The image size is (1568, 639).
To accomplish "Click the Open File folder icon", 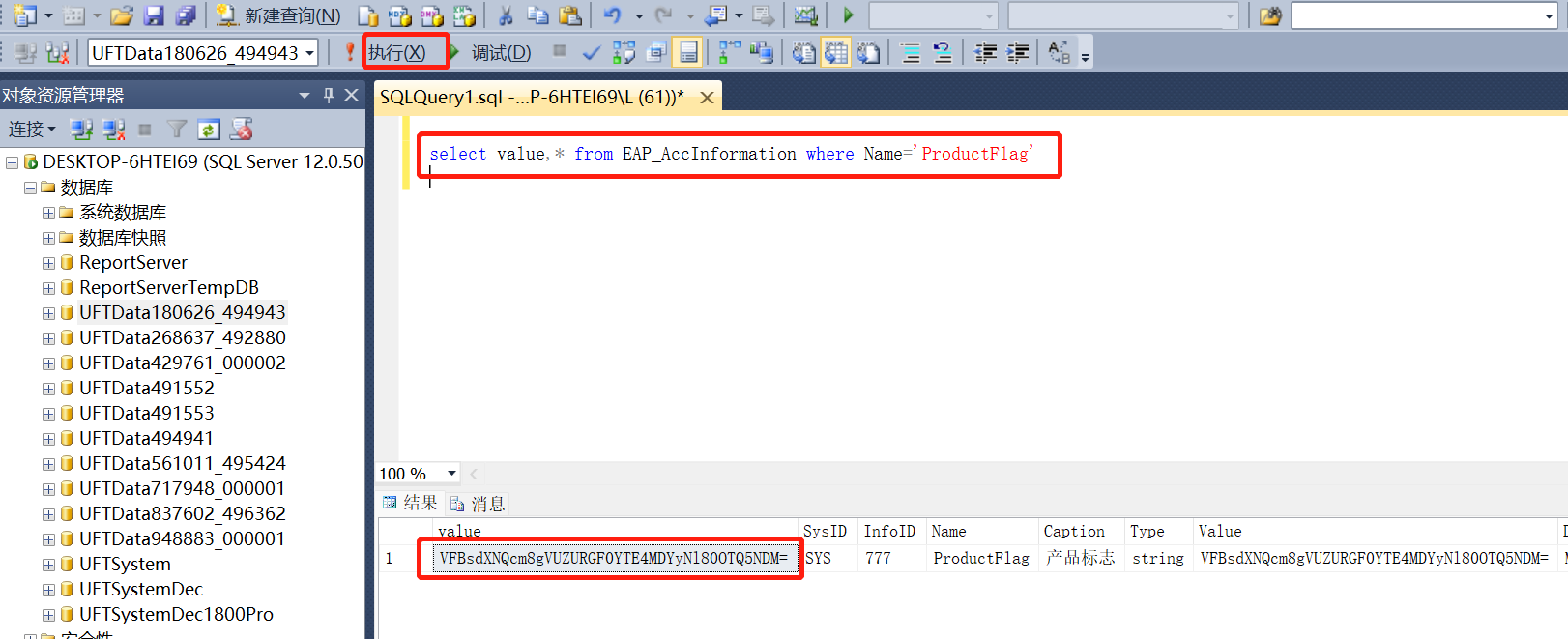I will click(121, 15).
